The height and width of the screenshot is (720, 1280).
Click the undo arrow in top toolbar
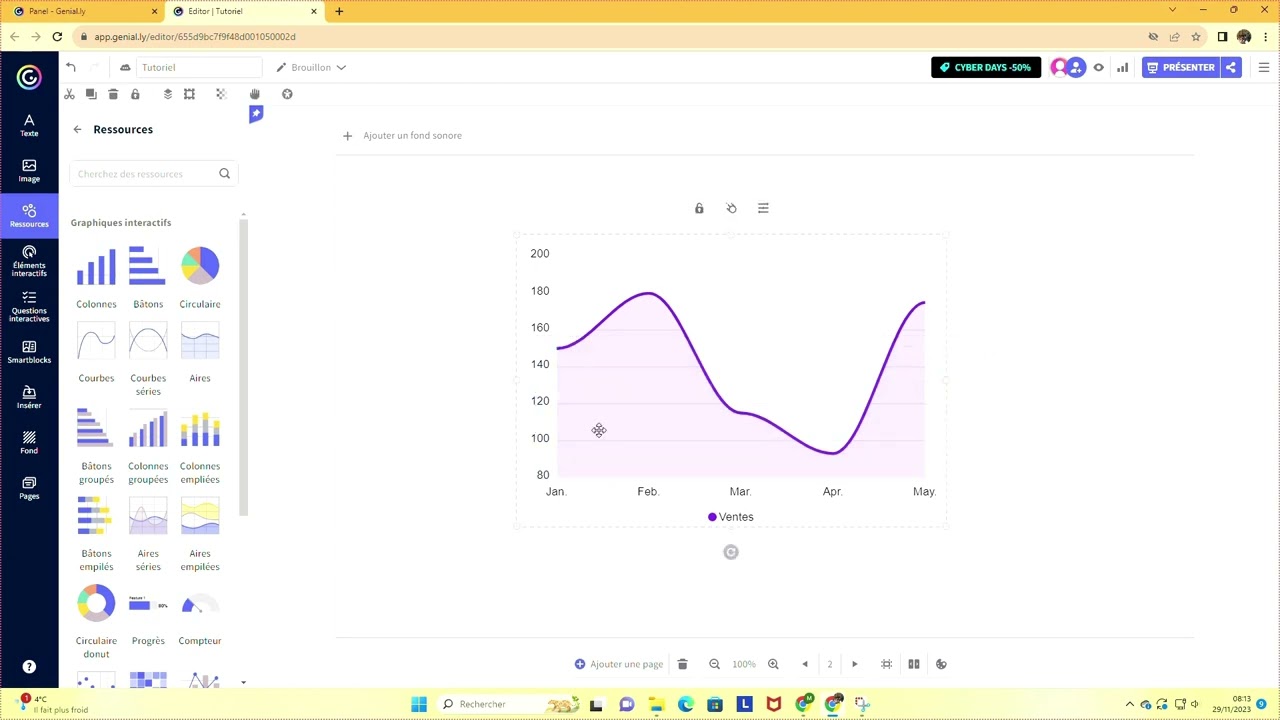pyautogui.click(x=71, y=67)
